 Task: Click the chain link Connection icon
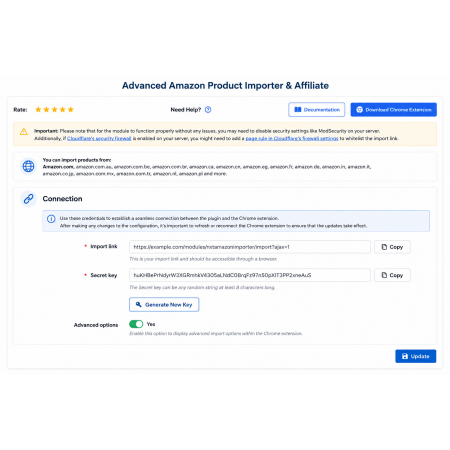[x=28, y=199]
